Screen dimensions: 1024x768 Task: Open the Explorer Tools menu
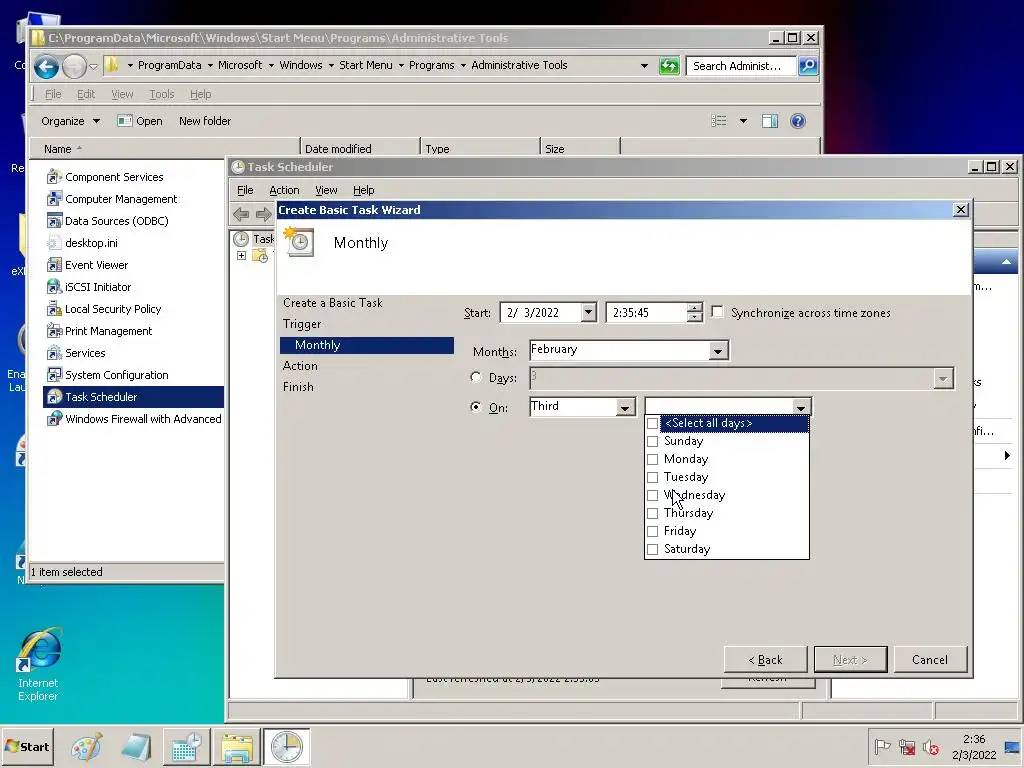pos(161,94)
